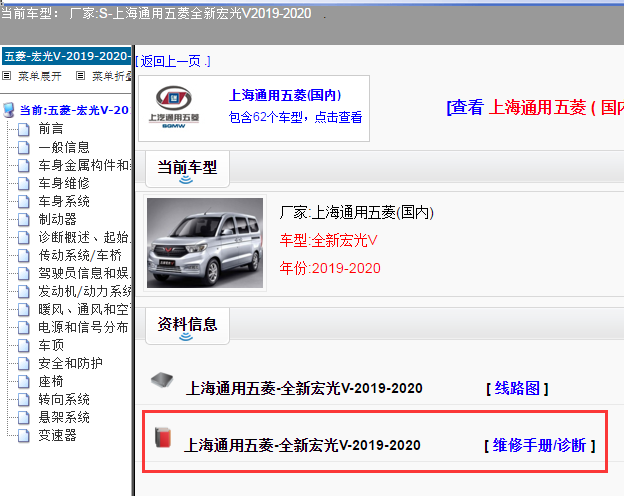Click the page icon beside 传动系统/车桥
The width and height of the screenshot is (624, 496).
23,256
